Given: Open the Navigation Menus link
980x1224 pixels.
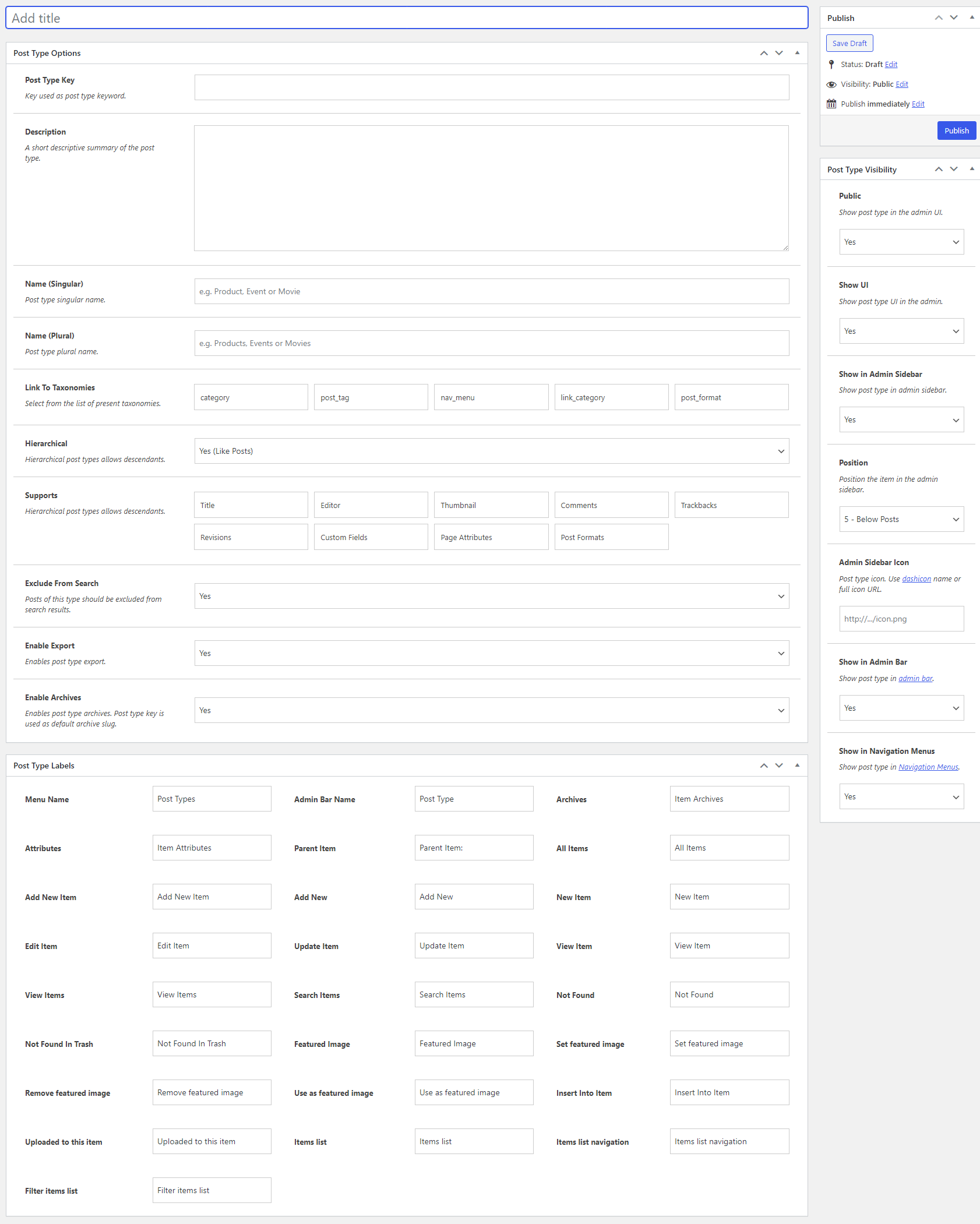Looking at the screenshot, I should tap(928, 767).
